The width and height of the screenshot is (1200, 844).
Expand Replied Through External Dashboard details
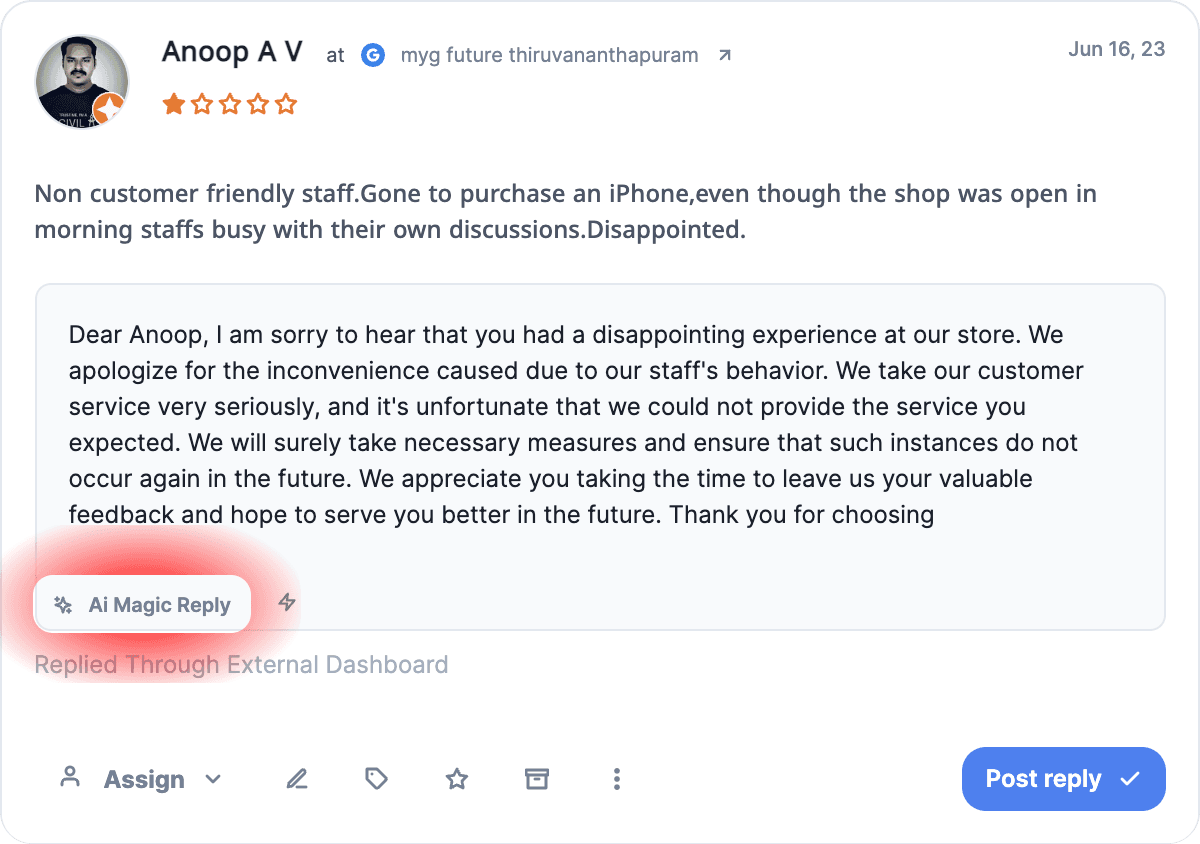[240, 664]
